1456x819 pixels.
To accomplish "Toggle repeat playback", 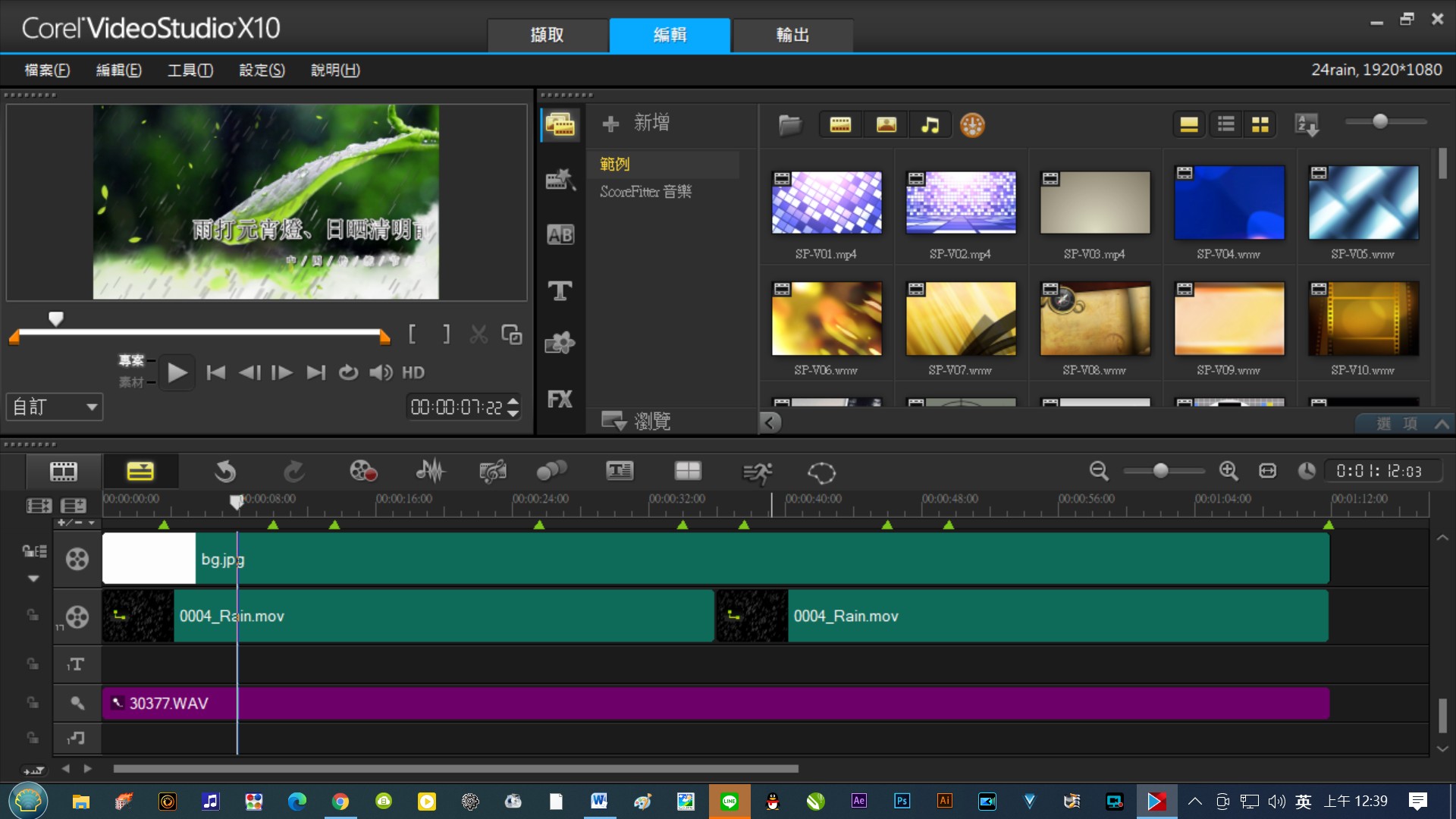I will [348, 372].
